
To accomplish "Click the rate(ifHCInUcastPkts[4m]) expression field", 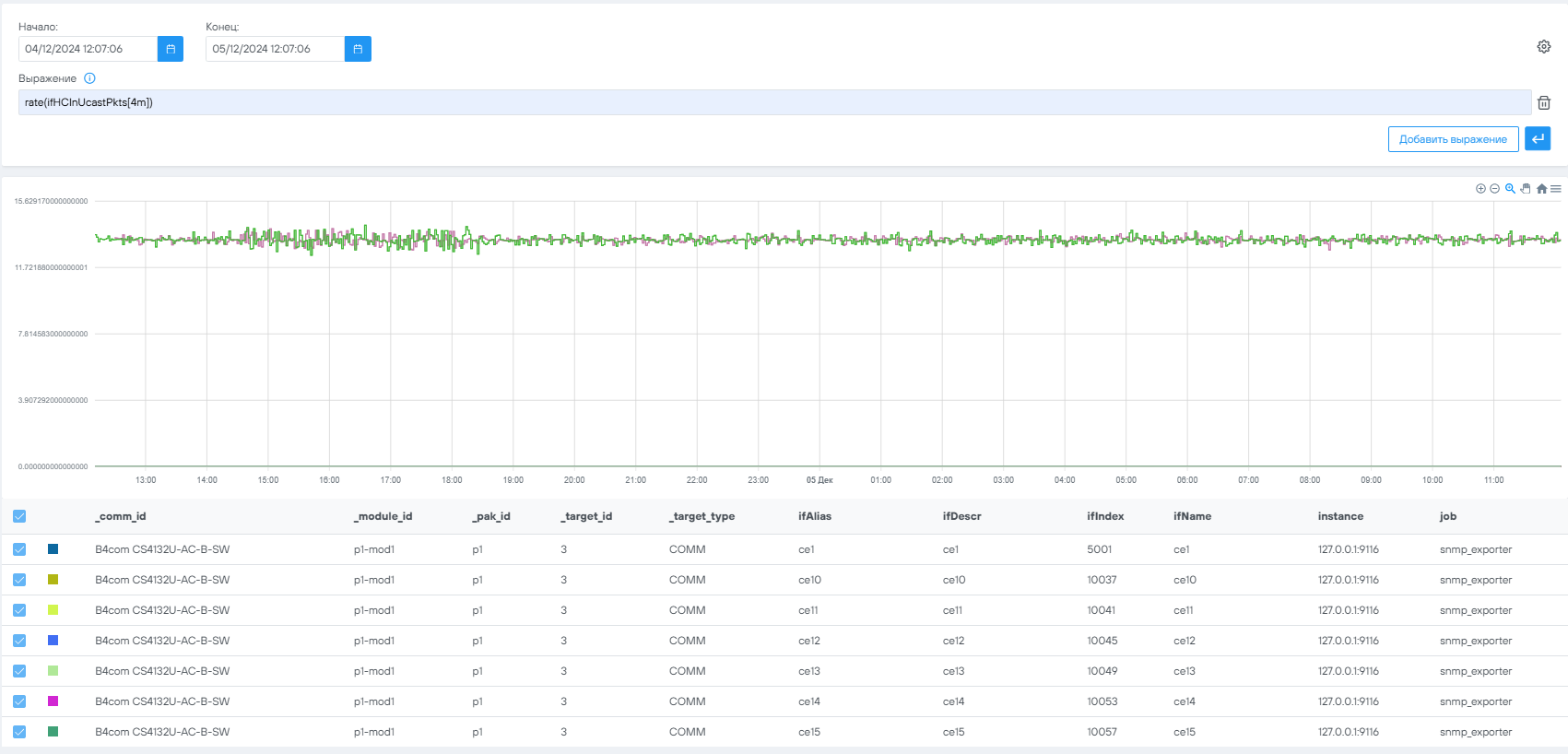I will (x=774, y=102).
